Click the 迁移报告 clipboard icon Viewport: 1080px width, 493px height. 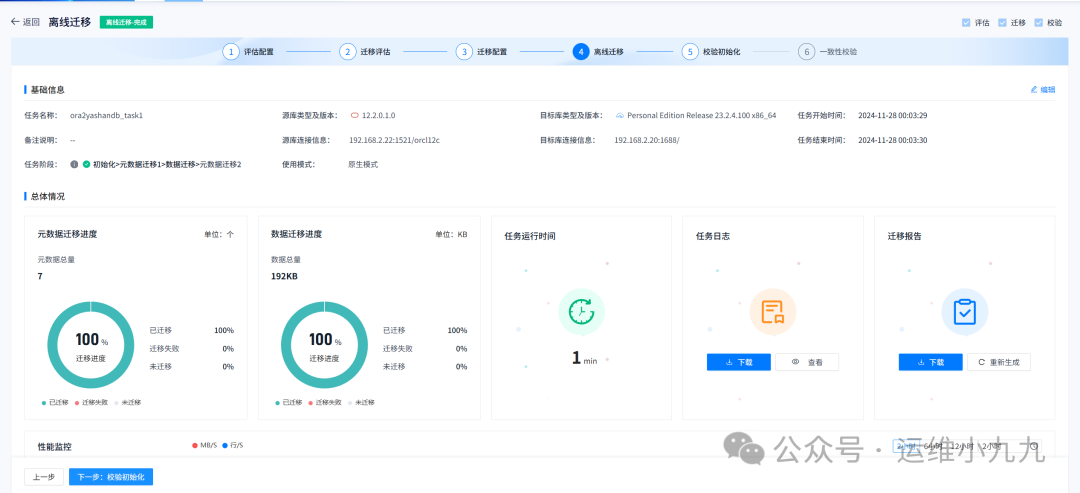[964, 312]
